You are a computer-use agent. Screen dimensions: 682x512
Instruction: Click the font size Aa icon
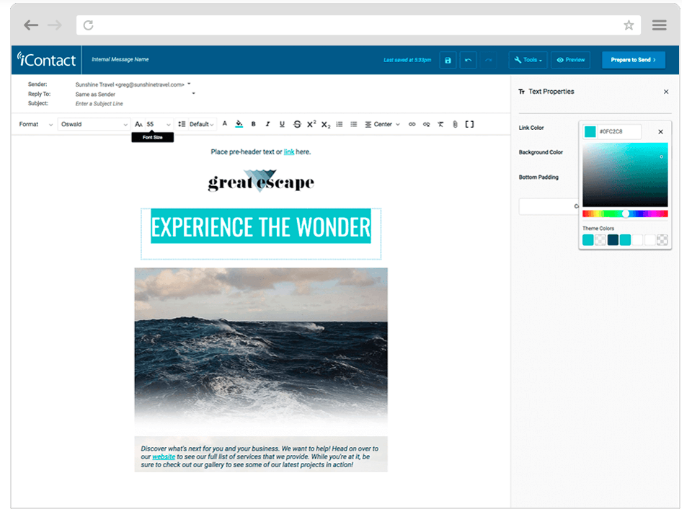pyautogui.click(x=138, y=124)
